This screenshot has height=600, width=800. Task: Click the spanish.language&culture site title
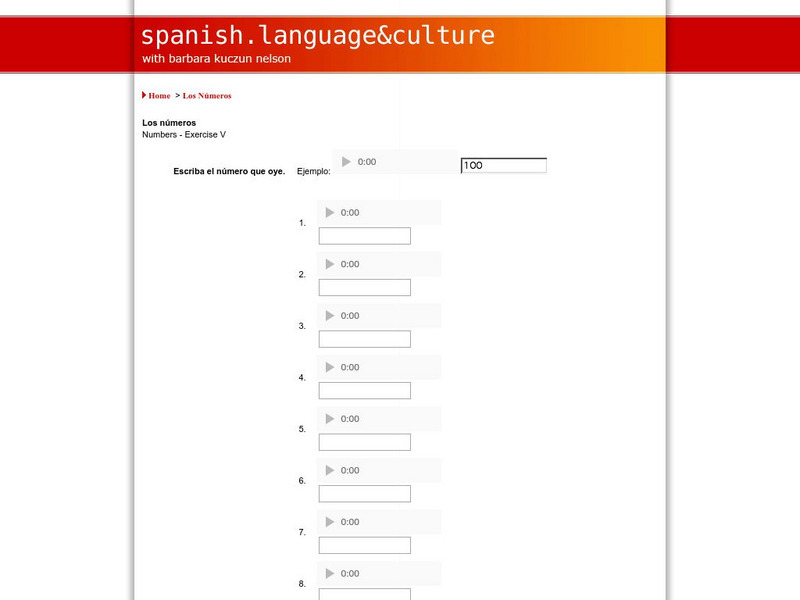[318, 36]
